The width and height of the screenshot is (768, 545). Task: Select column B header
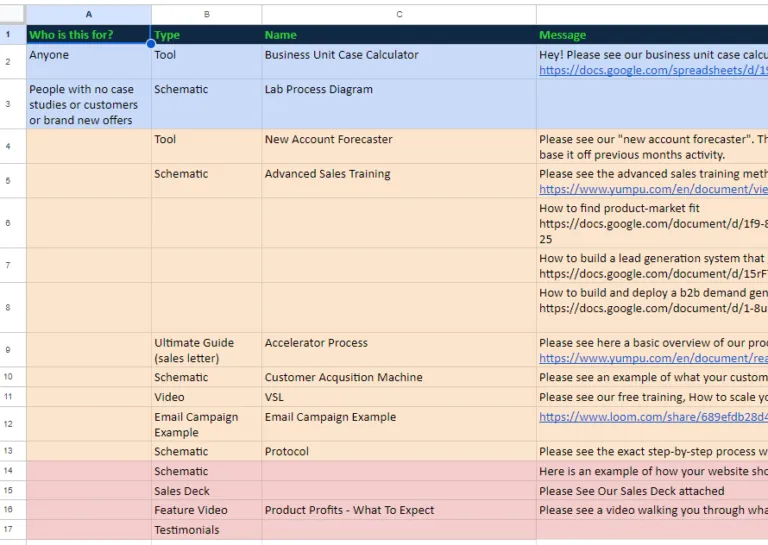207,14
